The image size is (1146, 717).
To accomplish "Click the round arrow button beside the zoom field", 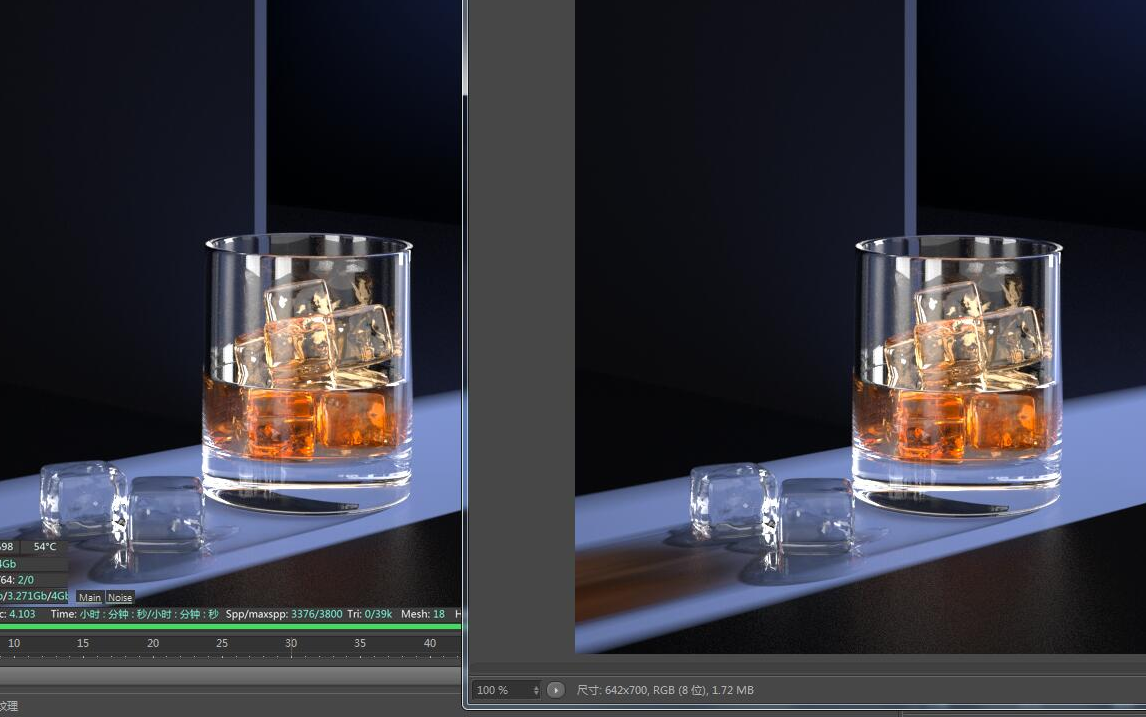I will [555, 690].
